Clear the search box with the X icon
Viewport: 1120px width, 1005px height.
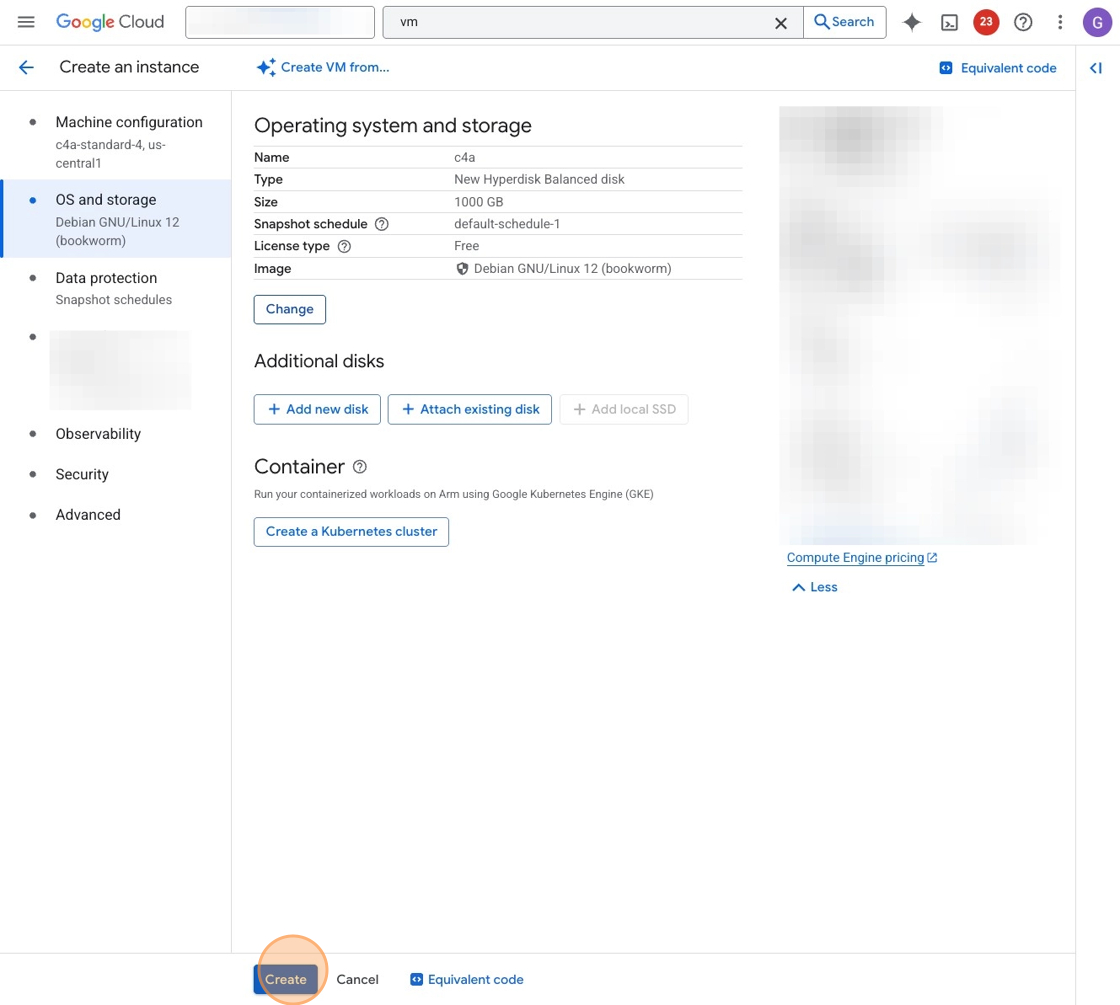pyautogui.click(x=781, y=23)
